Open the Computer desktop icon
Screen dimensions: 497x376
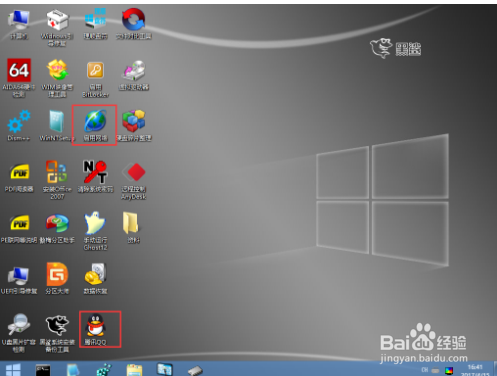(x=19, y=24)
